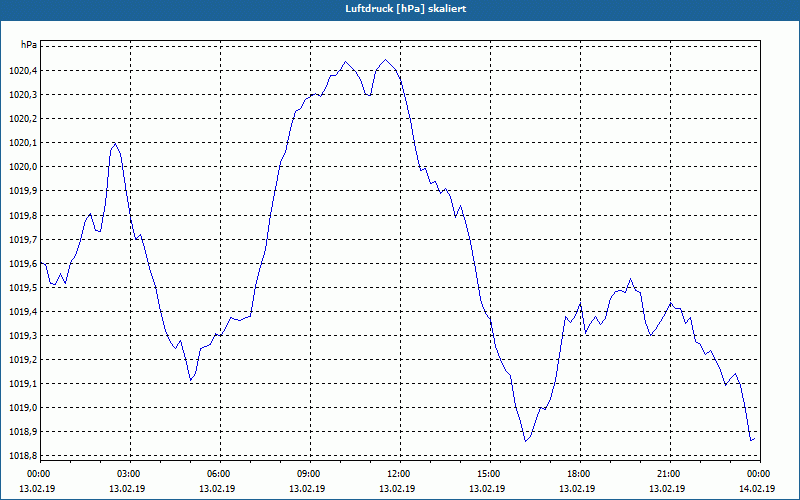Click the 13.02.19 date under 09:00
This screenshot has width=800, height=500.
click(307, 488)
